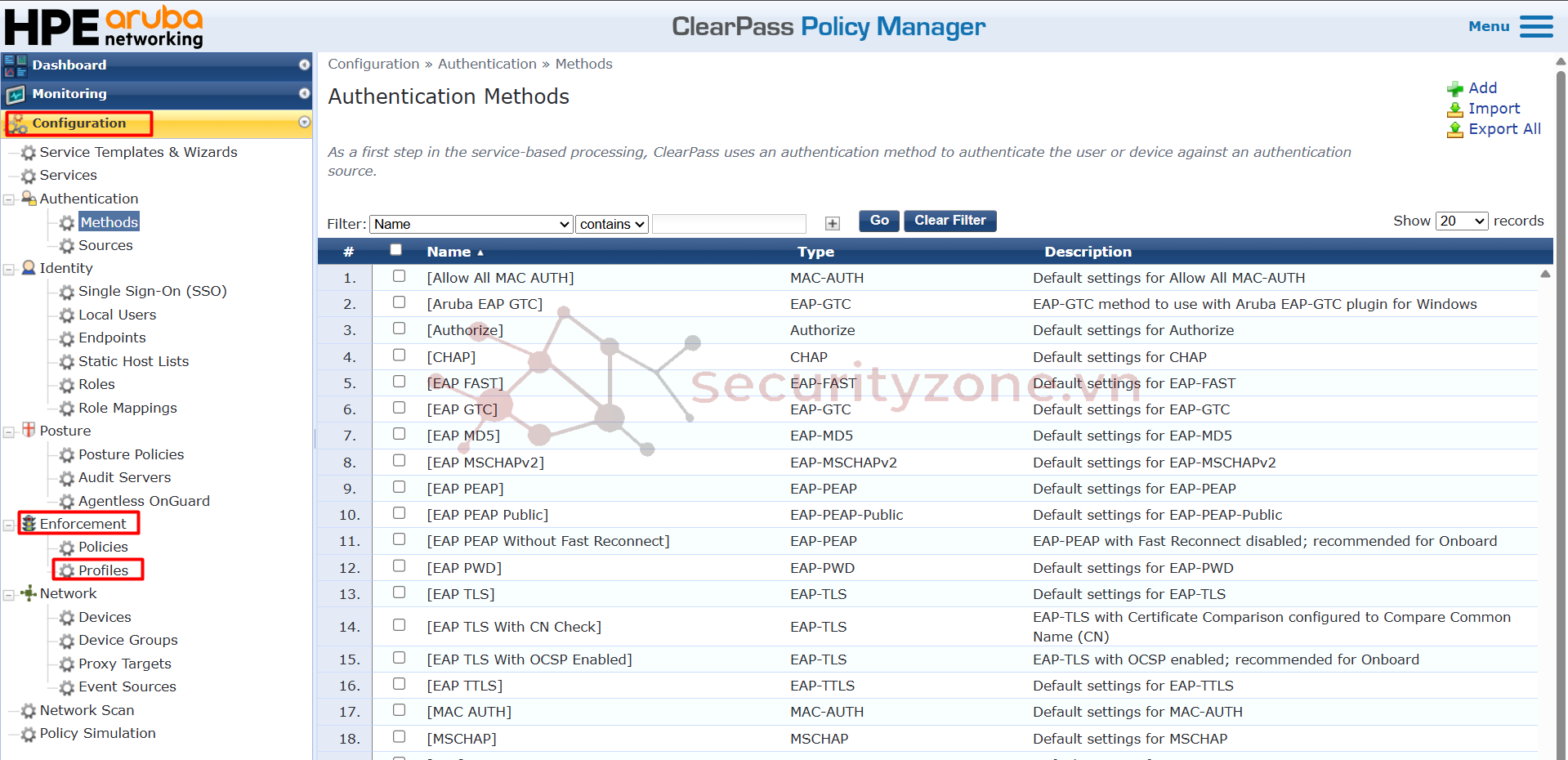Click the Network topology icon in tree
1568x760 pixels.
point(29,593)
